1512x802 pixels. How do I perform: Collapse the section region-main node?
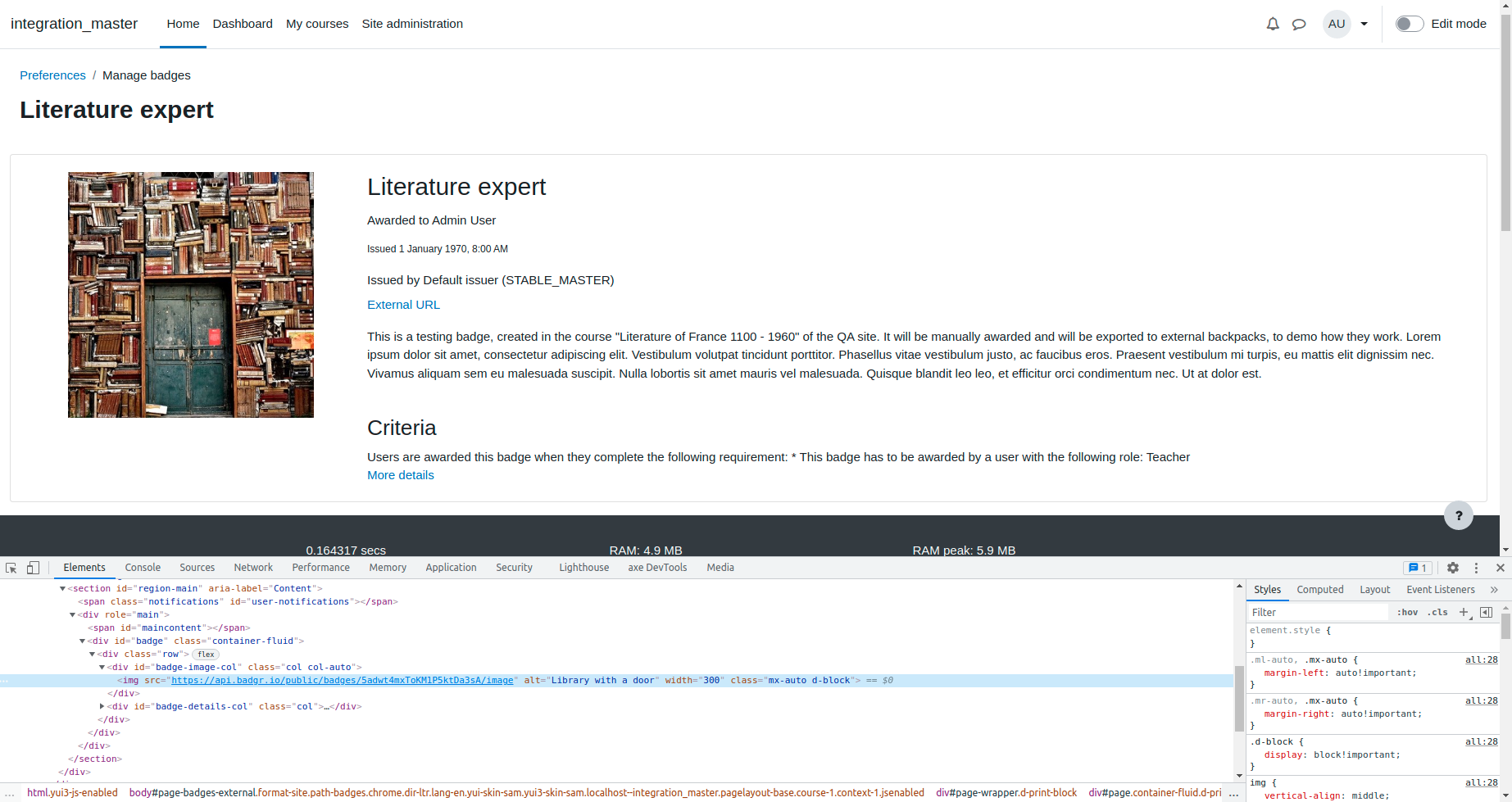coord(62,589)
